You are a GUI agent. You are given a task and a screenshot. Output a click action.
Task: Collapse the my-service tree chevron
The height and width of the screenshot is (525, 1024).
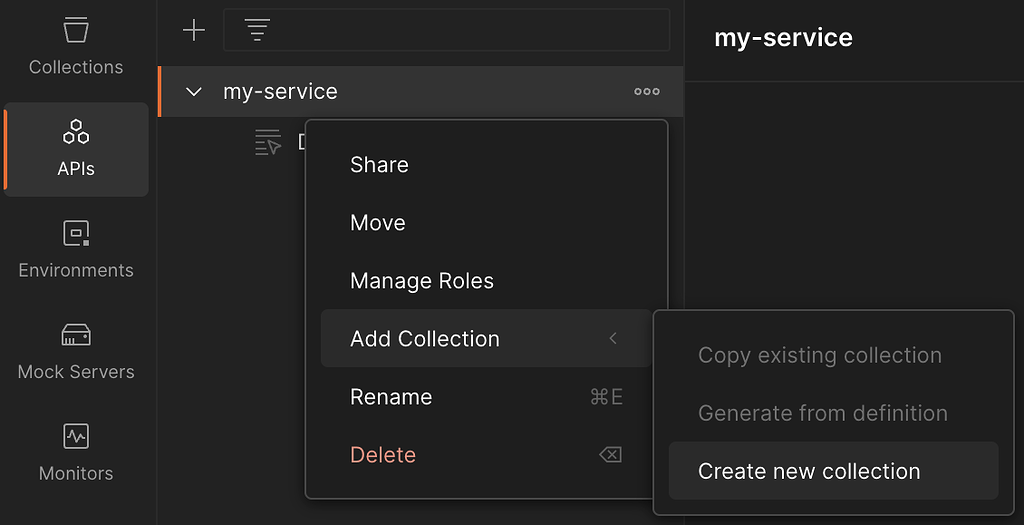click(194, 92)
